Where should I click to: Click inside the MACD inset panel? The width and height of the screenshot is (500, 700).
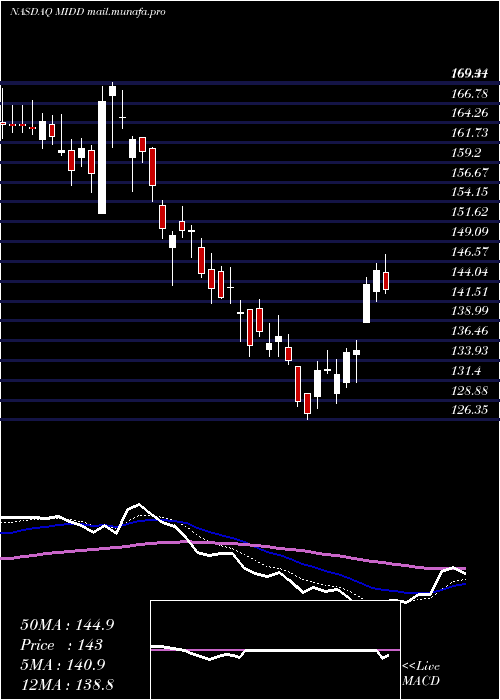click(275, 650)
